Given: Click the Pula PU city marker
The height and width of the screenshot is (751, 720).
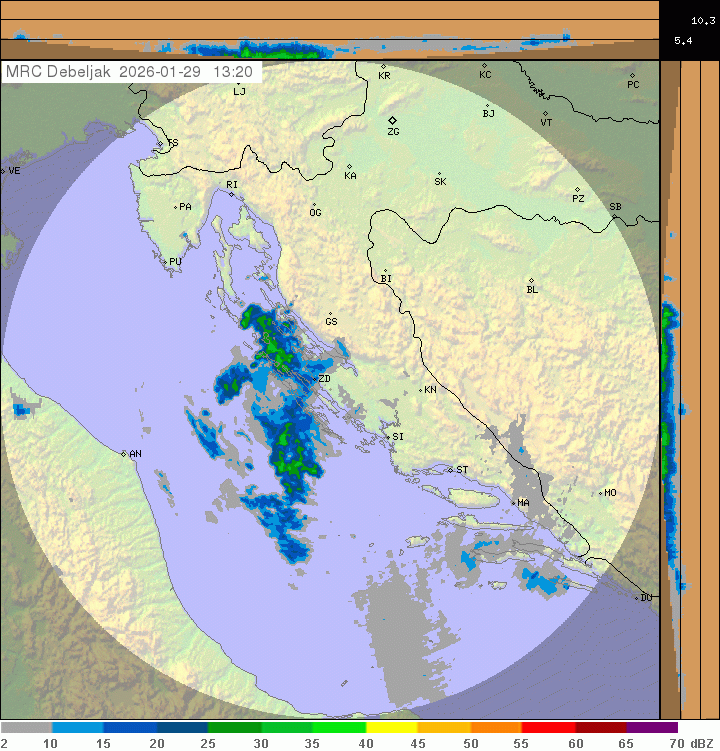Looking at the screenshot, I should pyautogui.click(x=164, y=261).
